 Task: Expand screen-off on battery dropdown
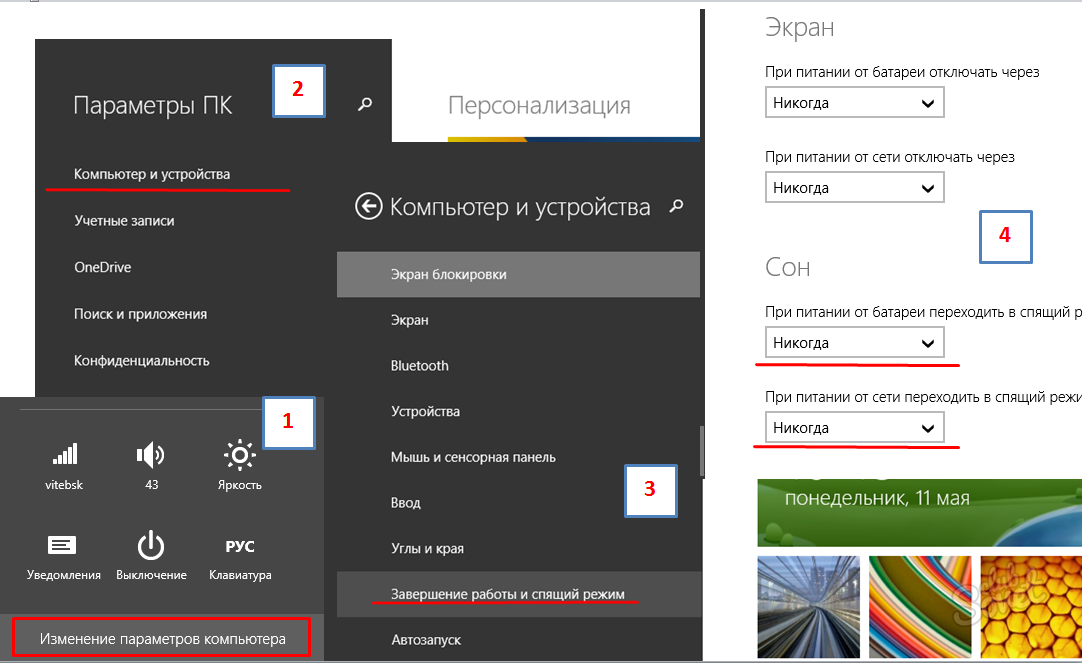pos(854,103)
